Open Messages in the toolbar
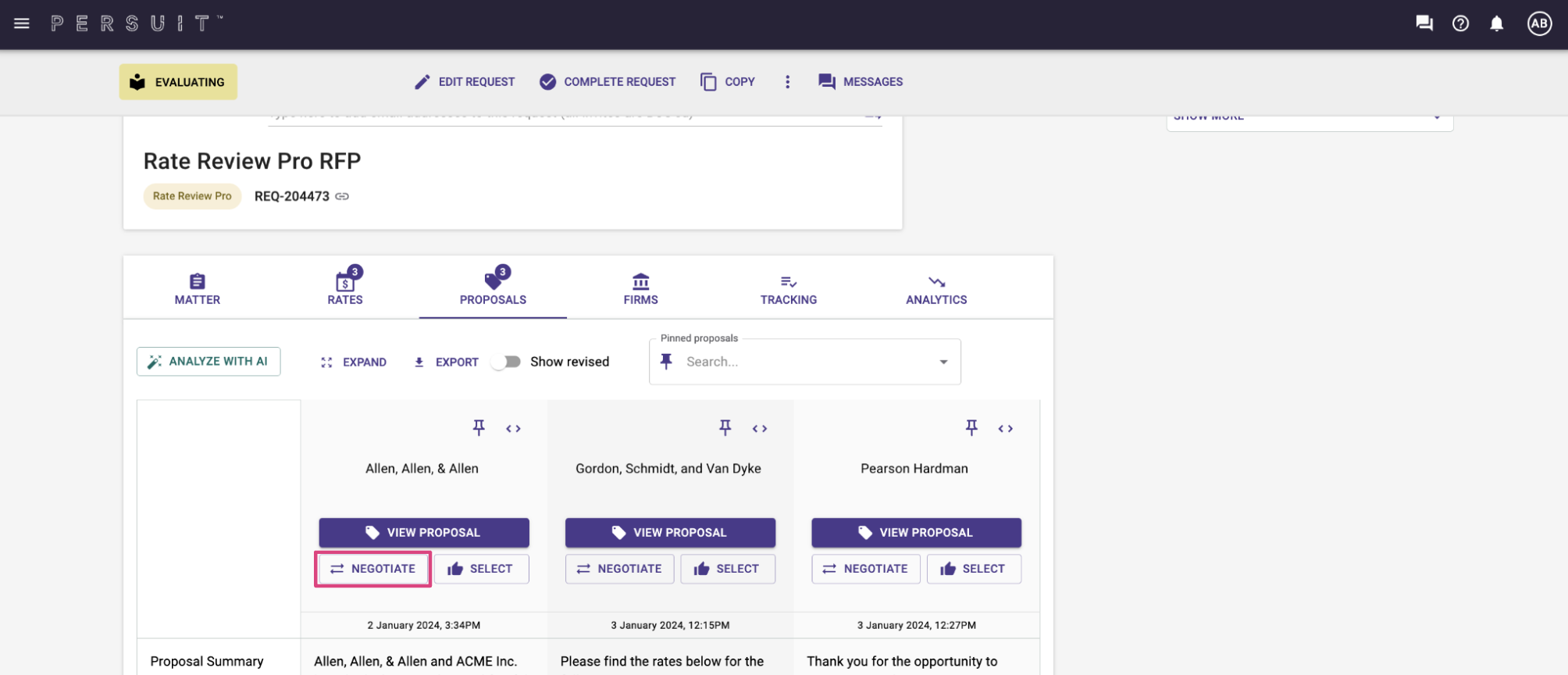This screenshot has width=1568, height=675. [x=861, y=82]
